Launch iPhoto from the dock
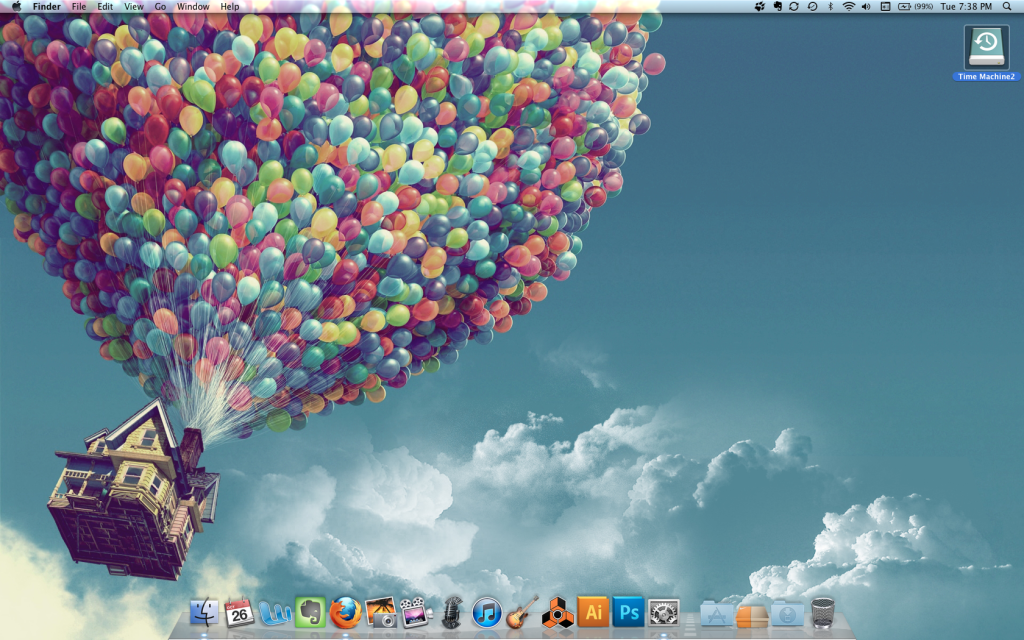This screenshot has width=1024, height=640. click(x=381, y=613)
